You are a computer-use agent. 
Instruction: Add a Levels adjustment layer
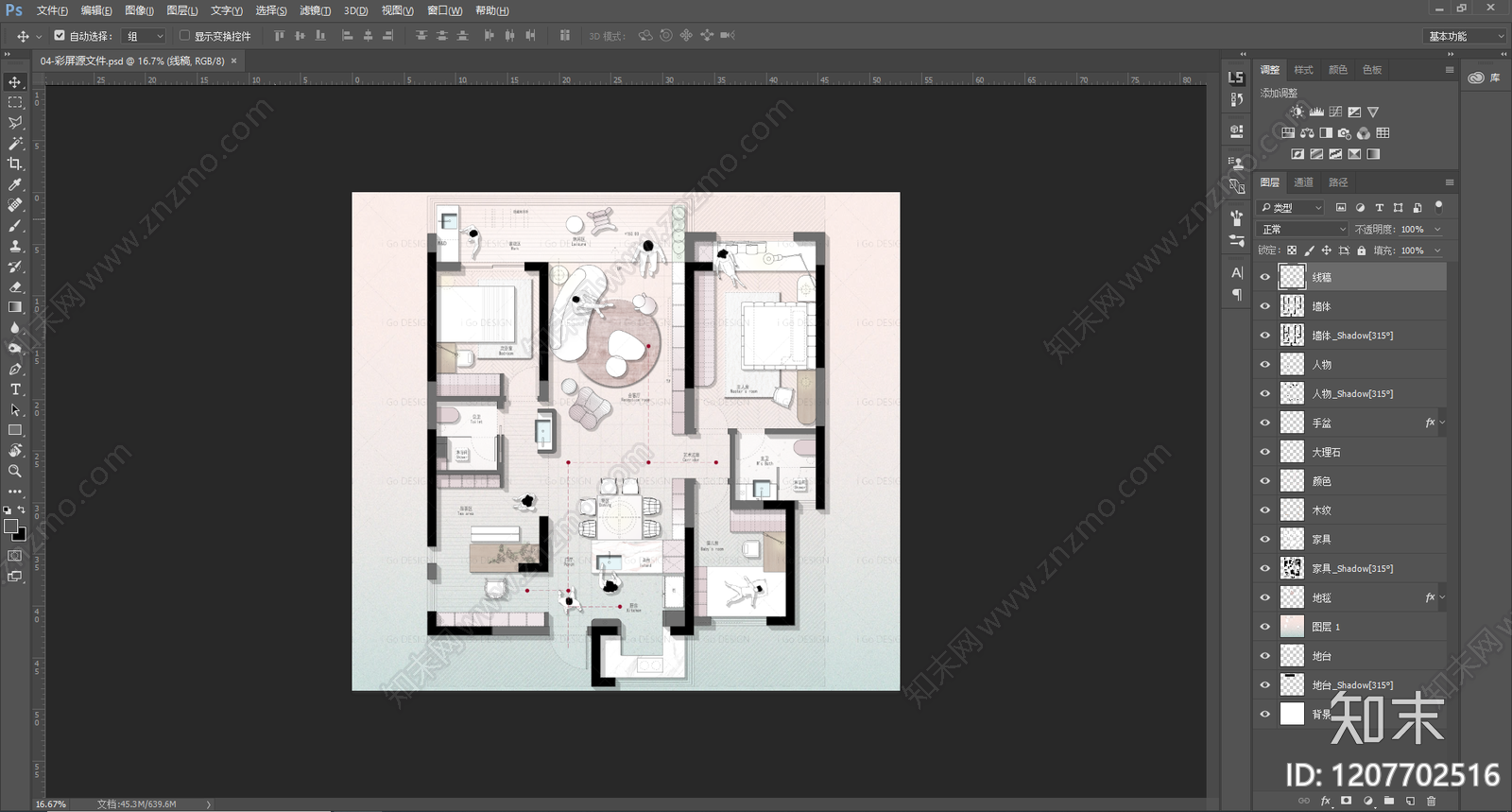1316,112
